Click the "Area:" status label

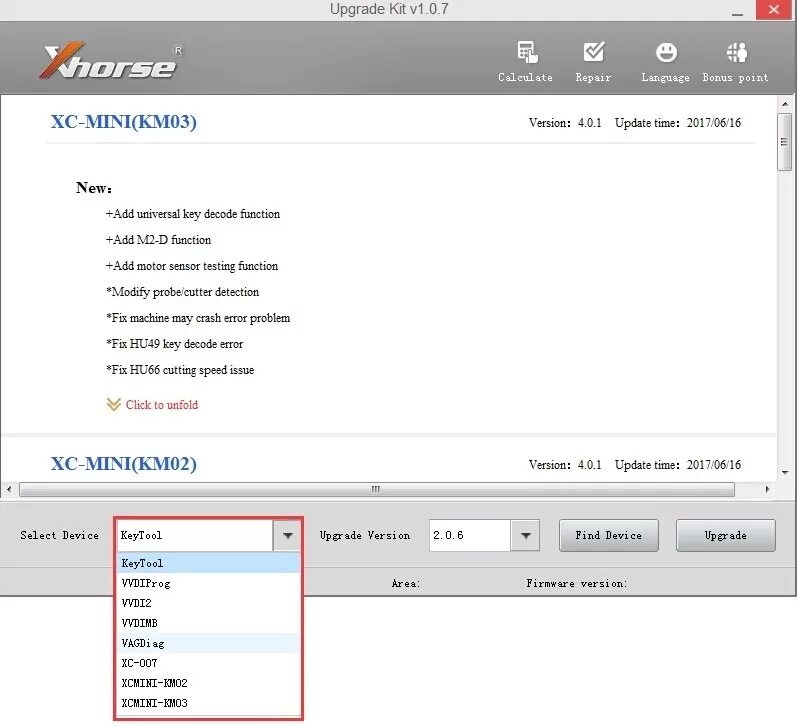[406, 583]
